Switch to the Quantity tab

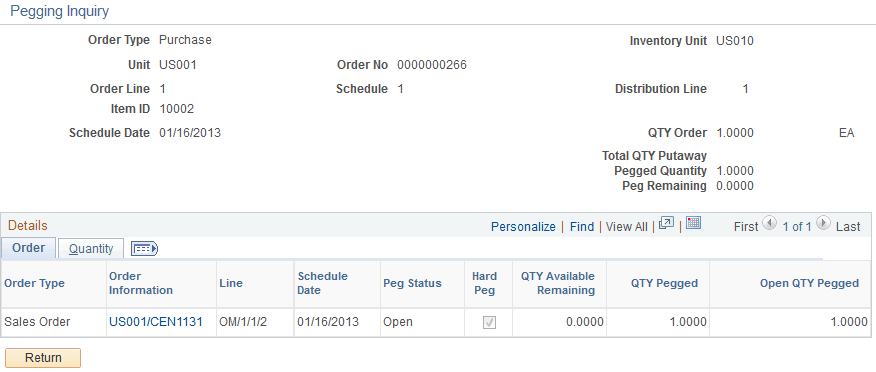tap(91, 249)
